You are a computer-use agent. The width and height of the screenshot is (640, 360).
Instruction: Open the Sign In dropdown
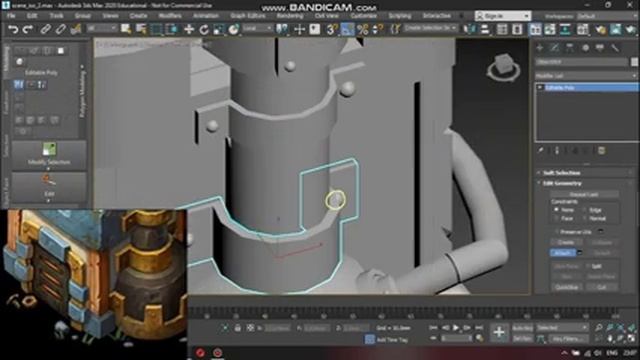tap(503, 16)
